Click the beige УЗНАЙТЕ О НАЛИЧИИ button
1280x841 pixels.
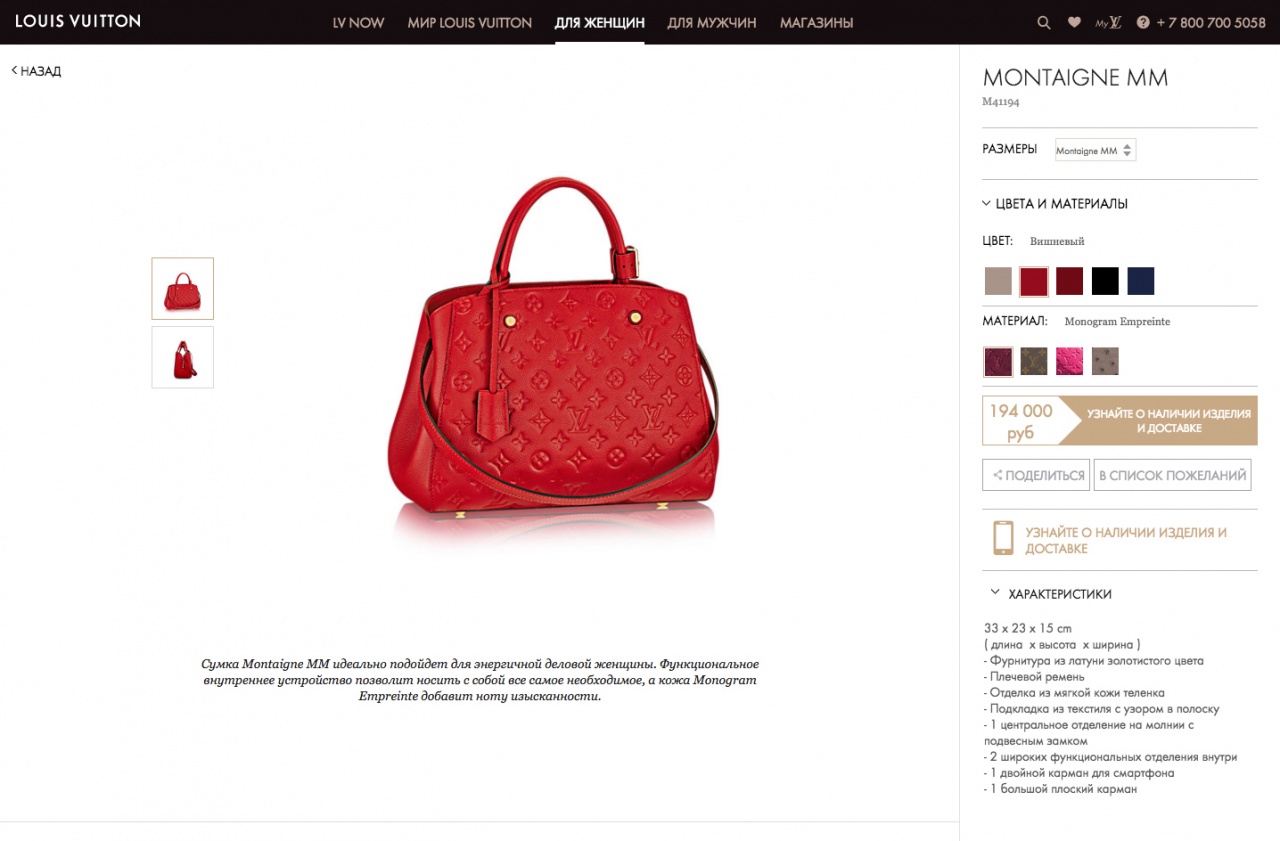click(x=1157, y=421)
